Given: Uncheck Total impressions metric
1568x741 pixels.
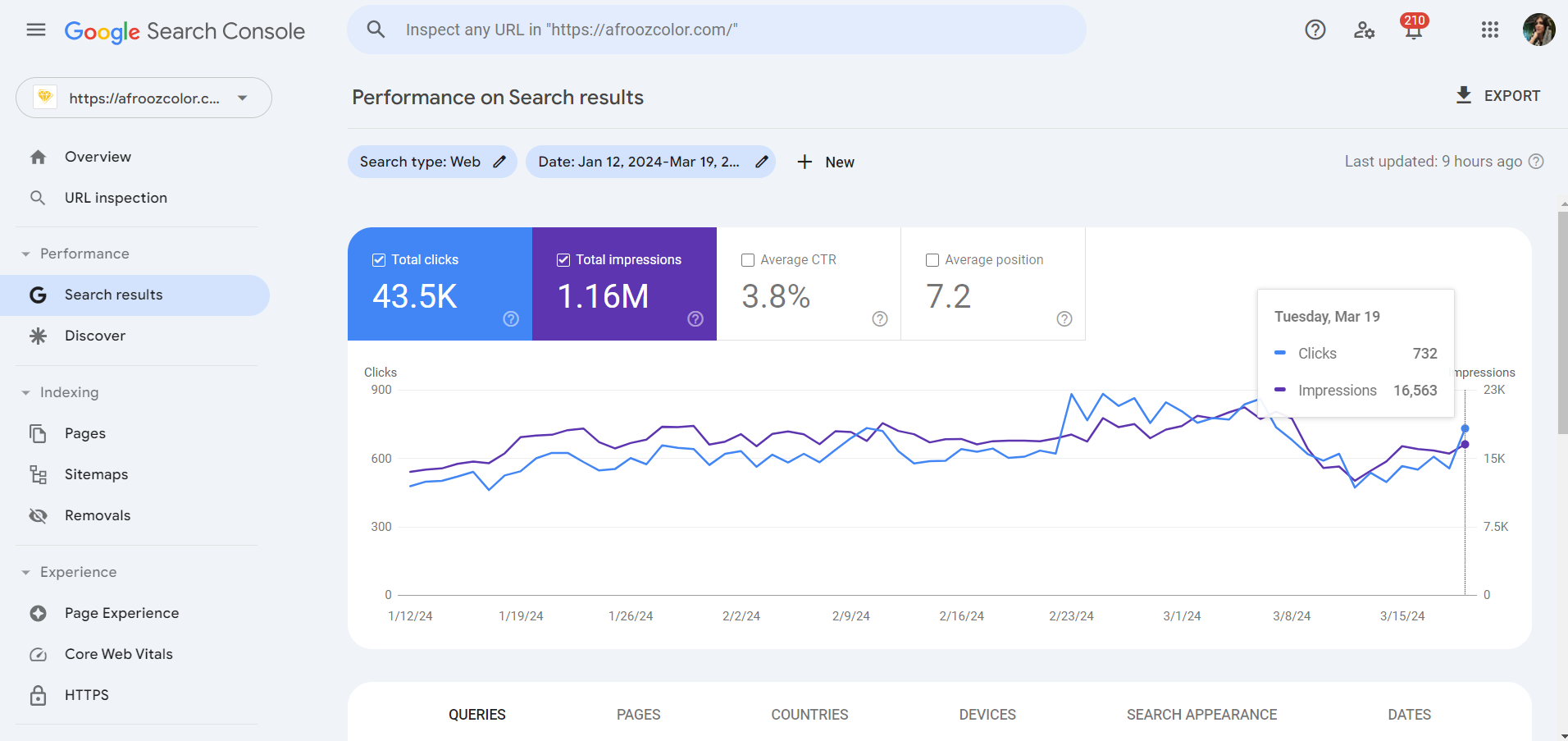Looking at the screenshot, I should (563, 259).
